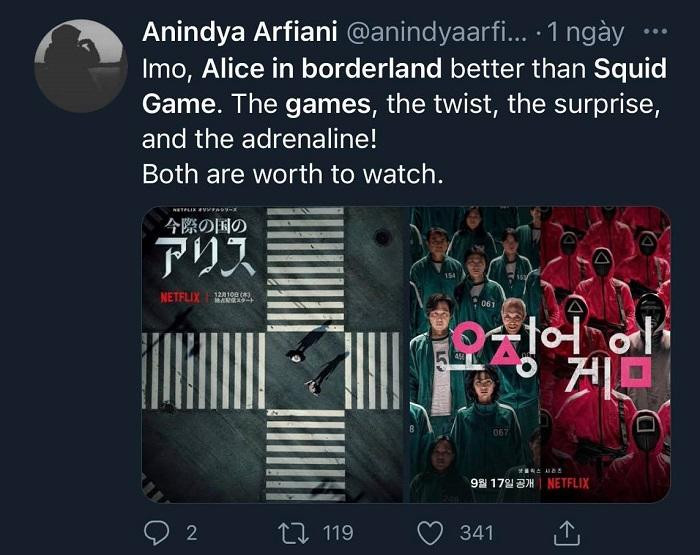This screenshot has width=700, height=555.
Task: Click the bold word 'games' in the tweet
Action: coord(328,104)
